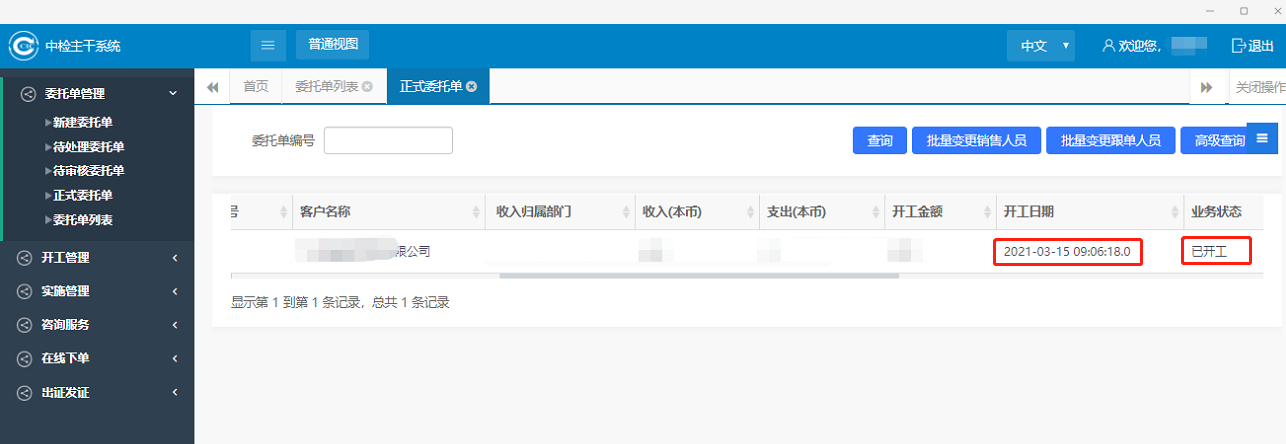Open the 关闭操作 dropdown

(x=1258, y=87)
